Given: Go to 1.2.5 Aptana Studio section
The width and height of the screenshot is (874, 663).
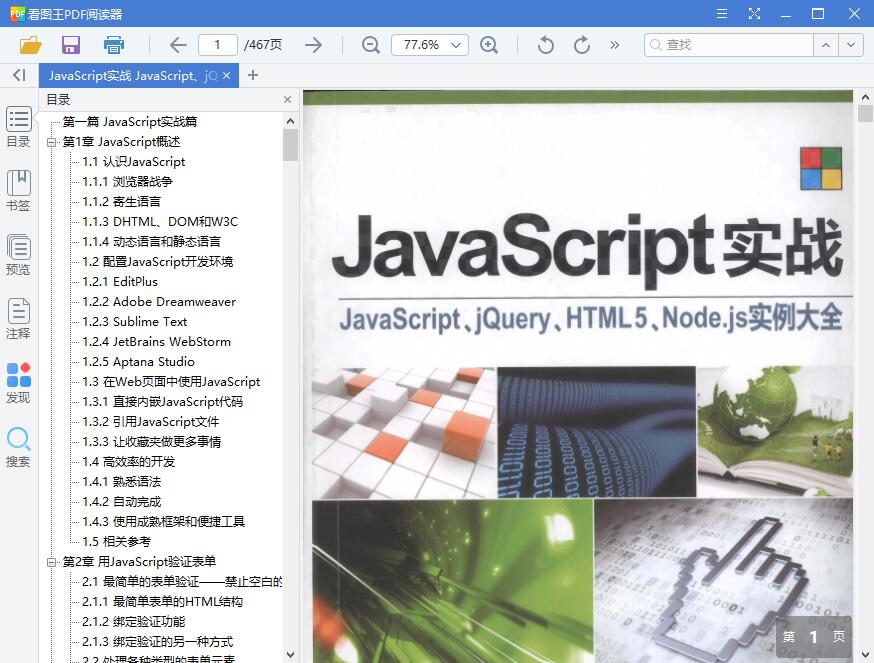Looking at the screenshot, I should [x=138, y=362].
